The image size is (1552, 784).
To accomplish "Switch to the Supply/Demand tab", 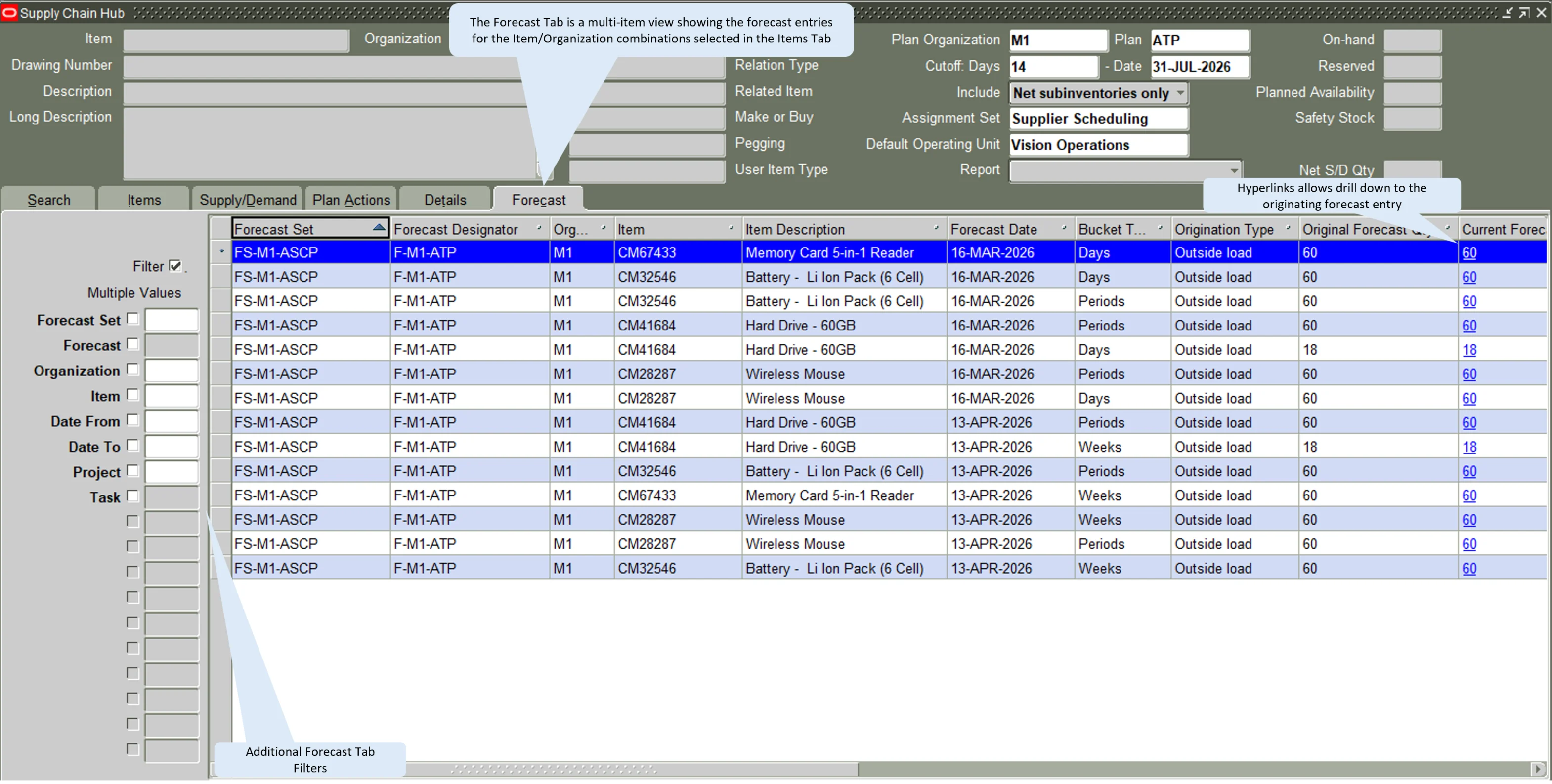I will 248,200.
